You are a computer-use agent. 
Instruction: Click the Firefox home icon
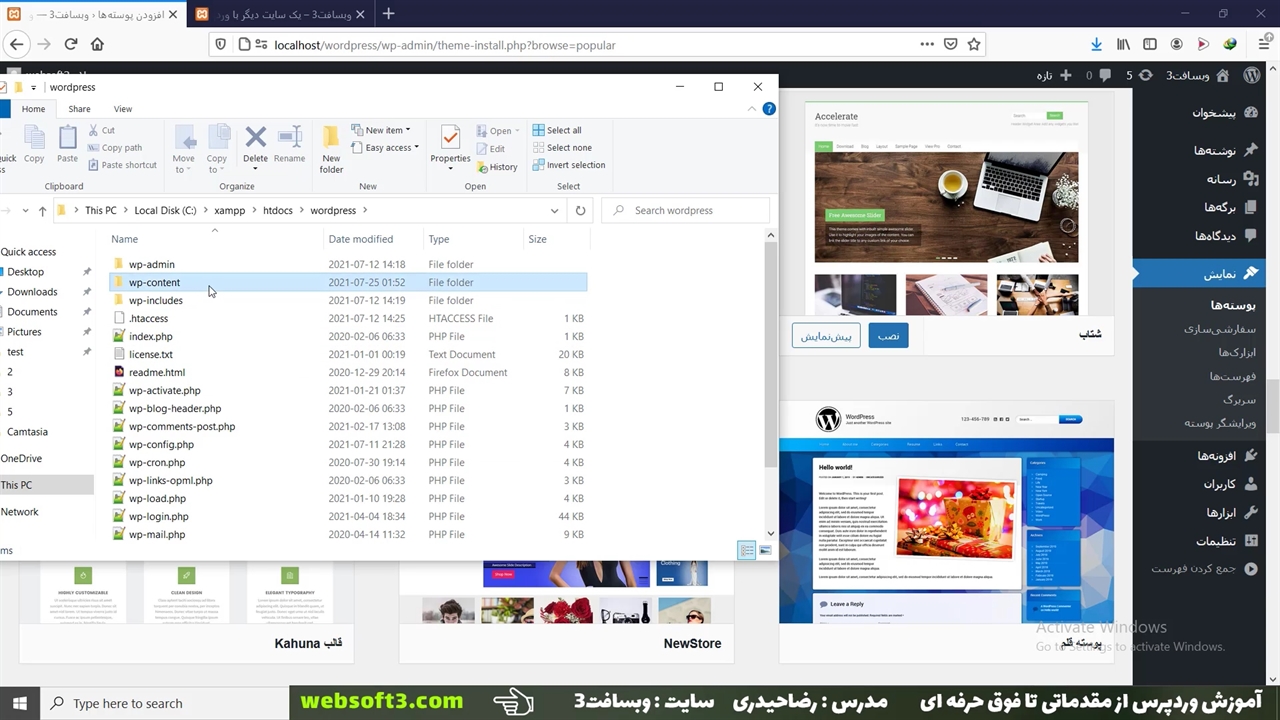coord(97,44)
